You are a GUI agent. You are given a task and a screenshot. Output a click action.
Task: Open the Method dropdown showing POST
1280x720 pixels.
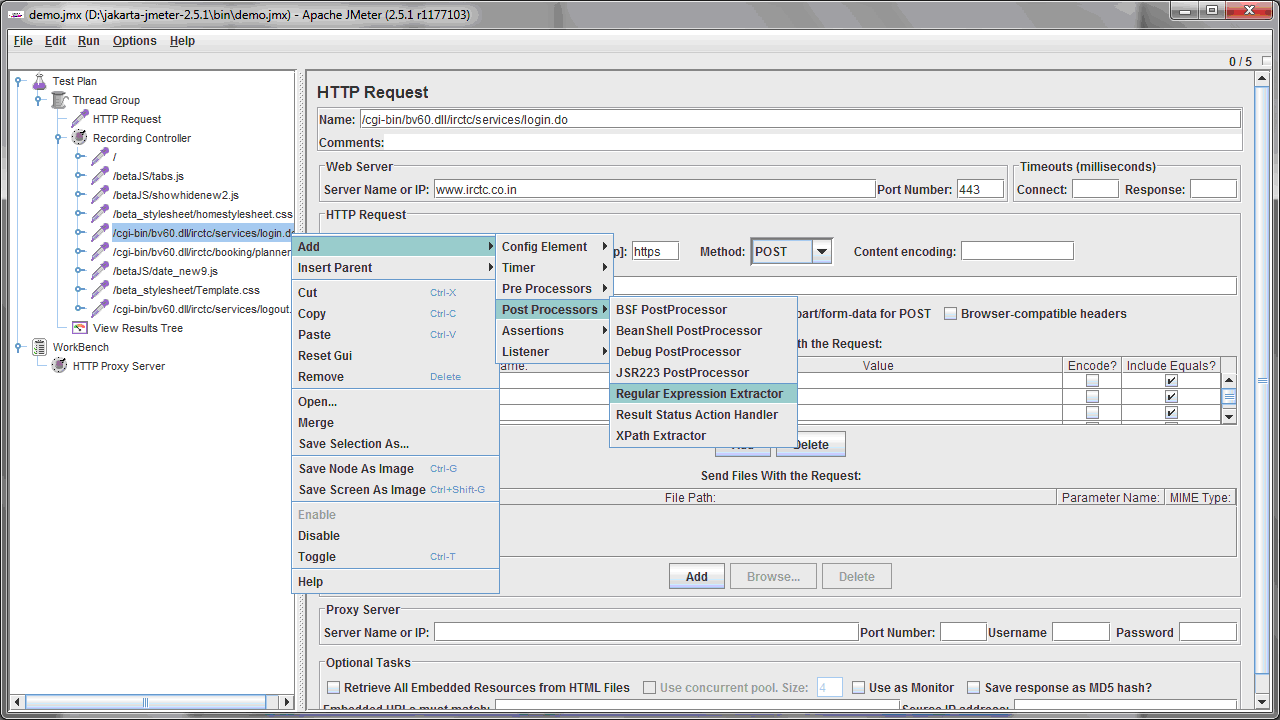coord(822,251)
